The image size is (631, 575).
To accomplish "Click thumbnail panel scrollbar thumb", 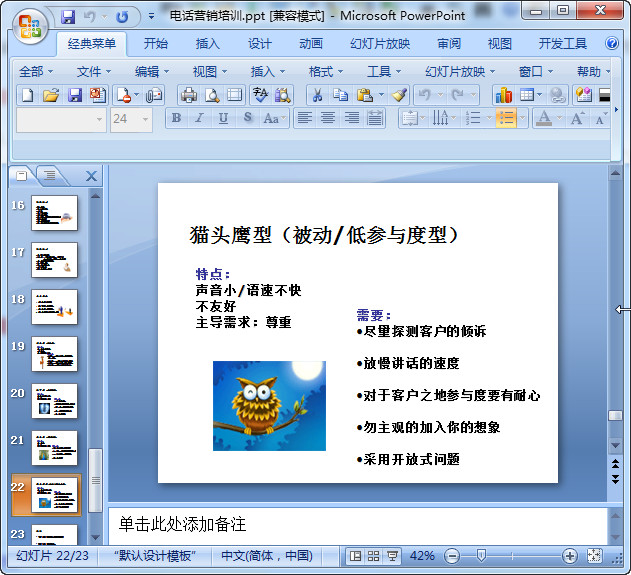I will tap(95, 480).
